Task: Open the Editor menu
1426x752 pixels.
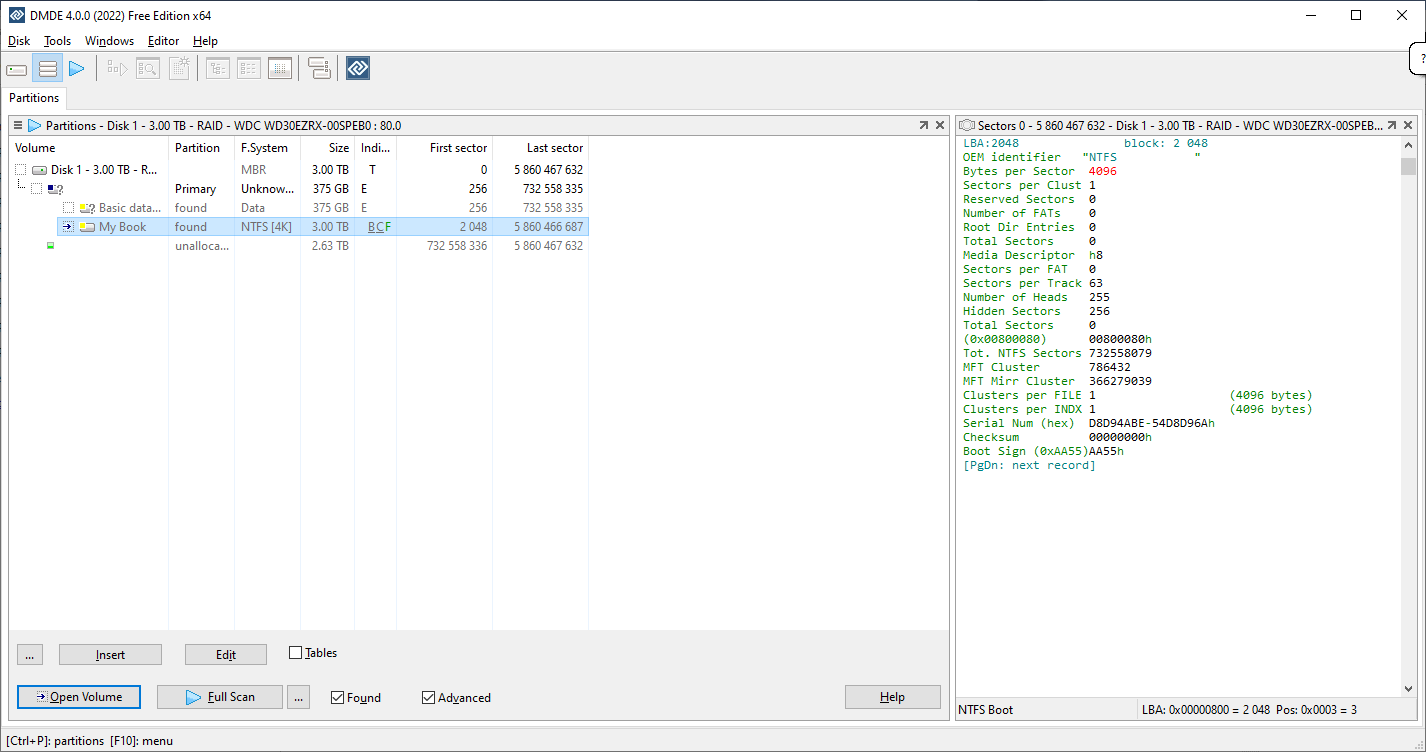Action: pyautogui.click(x=163, y=41)
